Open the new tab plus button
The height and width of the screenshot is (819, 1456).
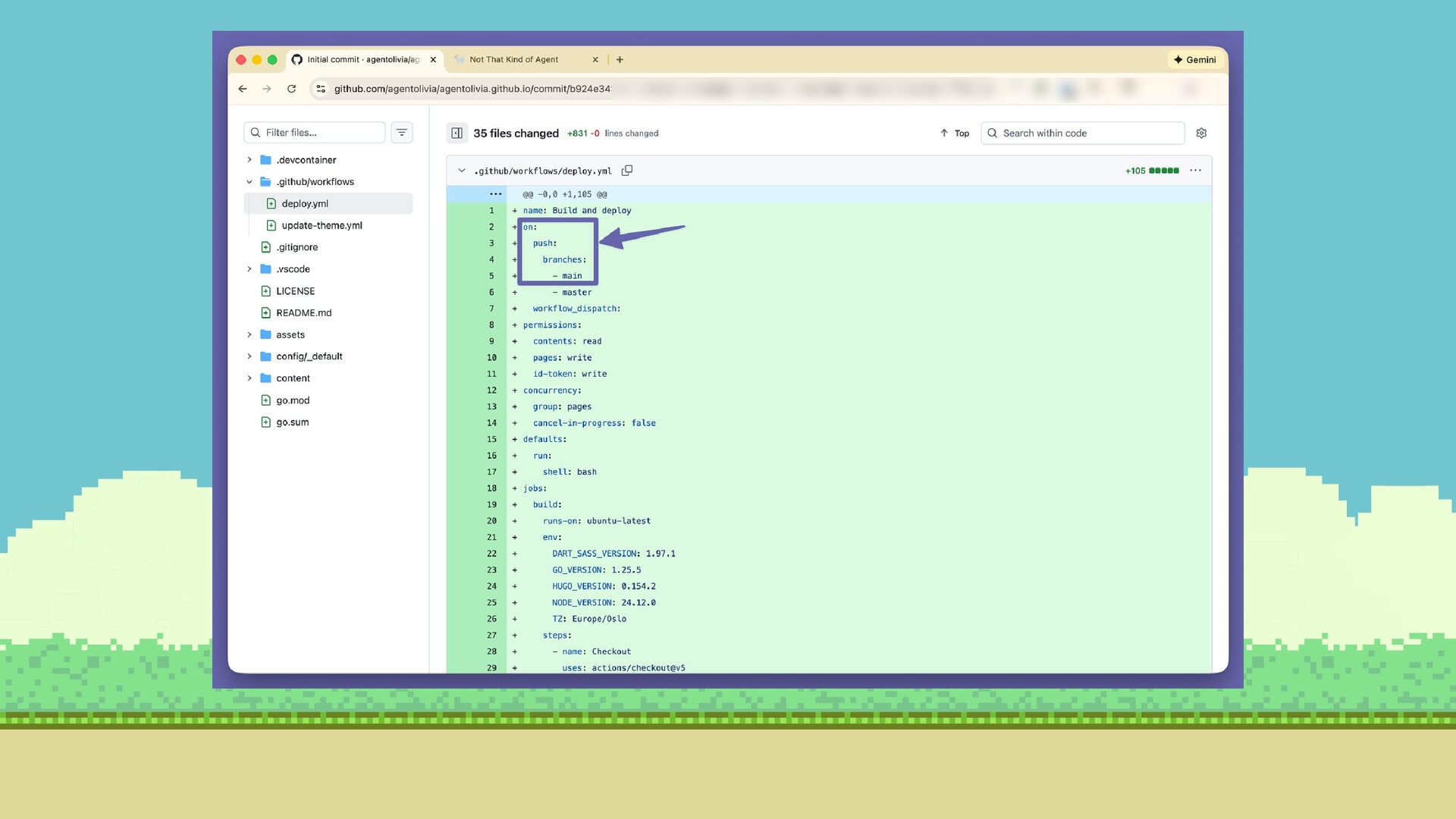620,59
